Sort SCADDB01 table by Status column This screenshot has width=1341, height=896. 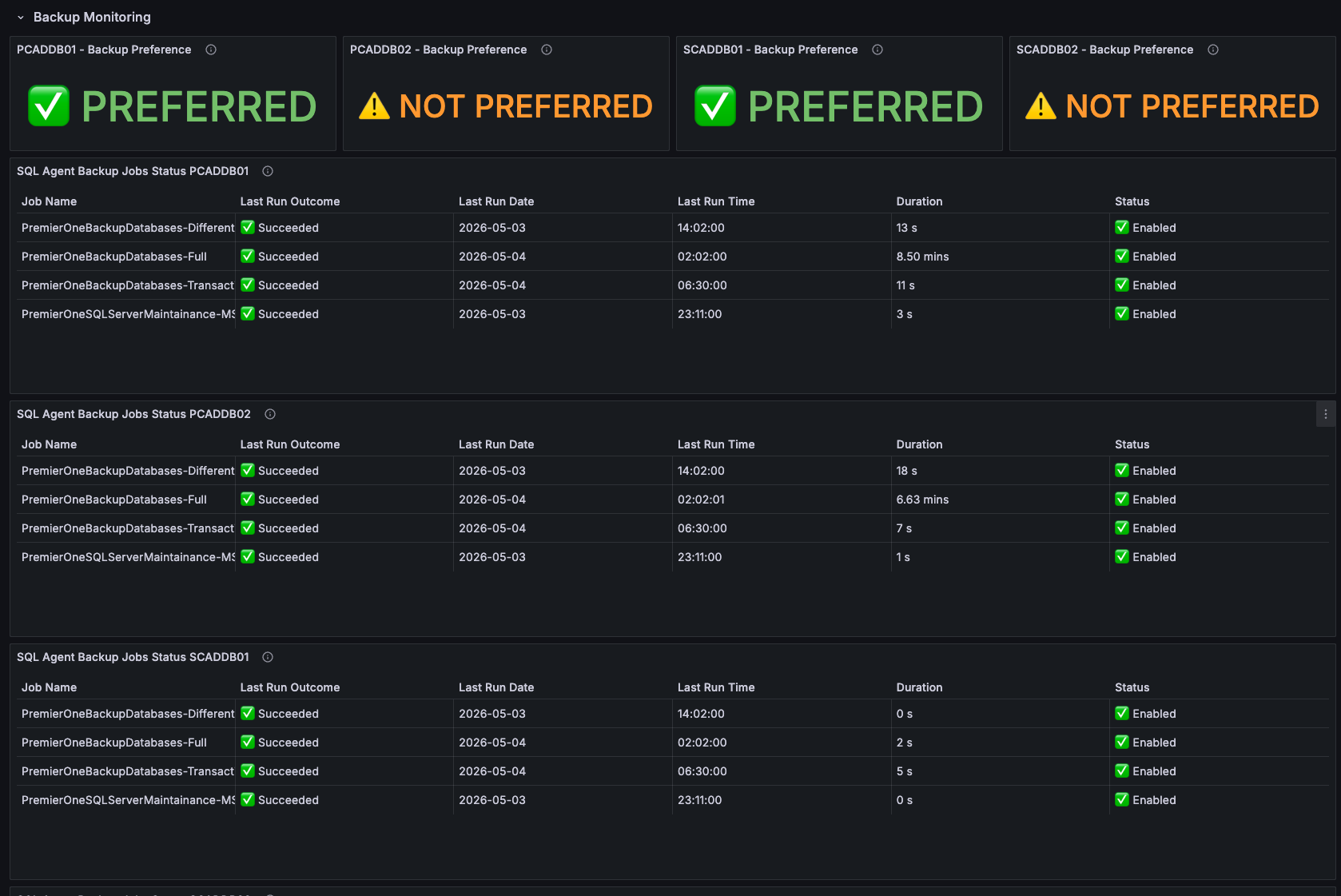[1132, 687]
